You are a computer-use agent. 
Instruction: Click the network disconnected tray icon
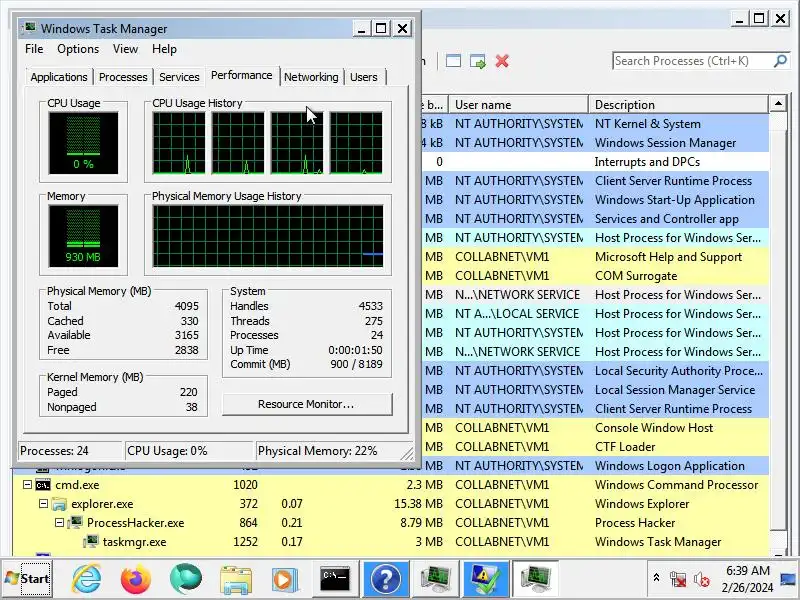678,579
